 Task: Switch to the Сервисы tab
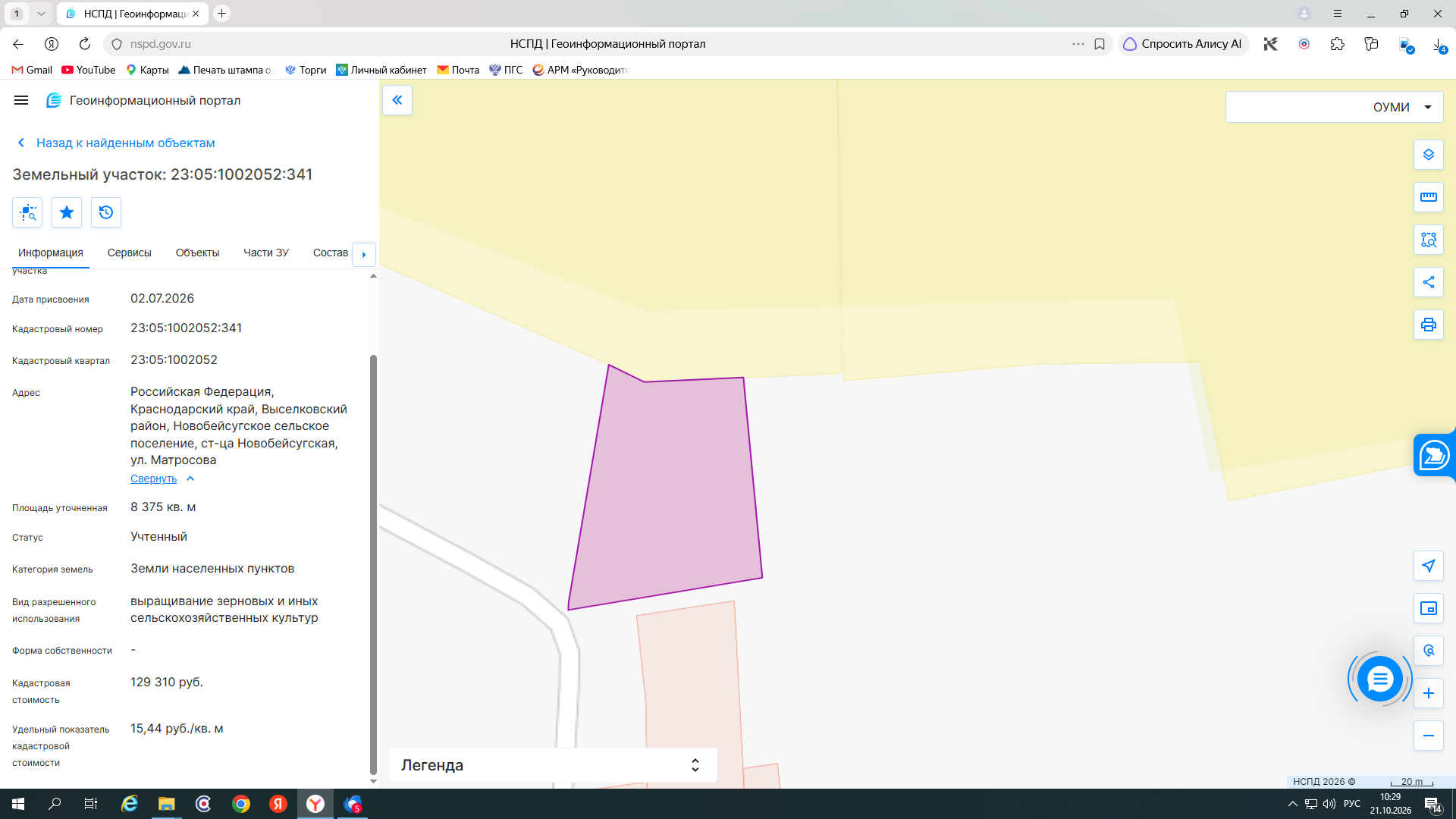[130, 253]
